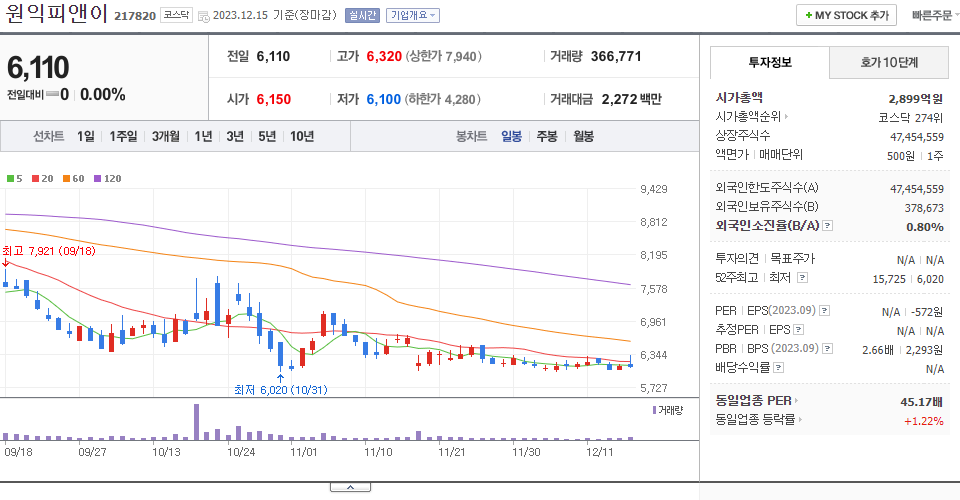Click the 시가총액순위 link

(748, 116)
